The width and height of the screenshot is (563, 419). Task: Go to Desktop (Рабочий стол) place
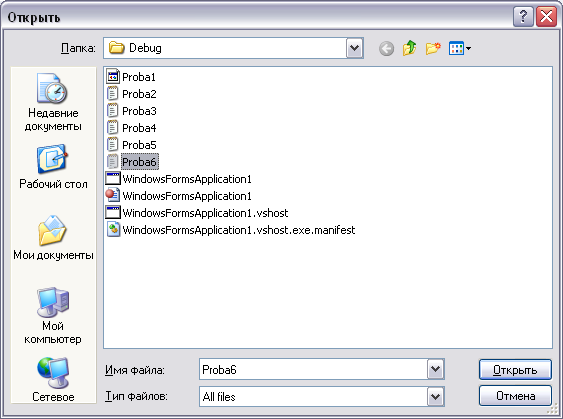pos(53,167)
